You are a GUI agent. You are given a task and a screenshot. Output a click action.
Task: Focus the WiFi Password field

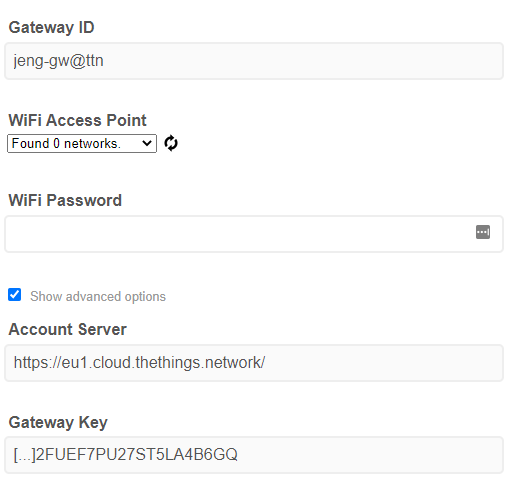click(x=254, y=234)
